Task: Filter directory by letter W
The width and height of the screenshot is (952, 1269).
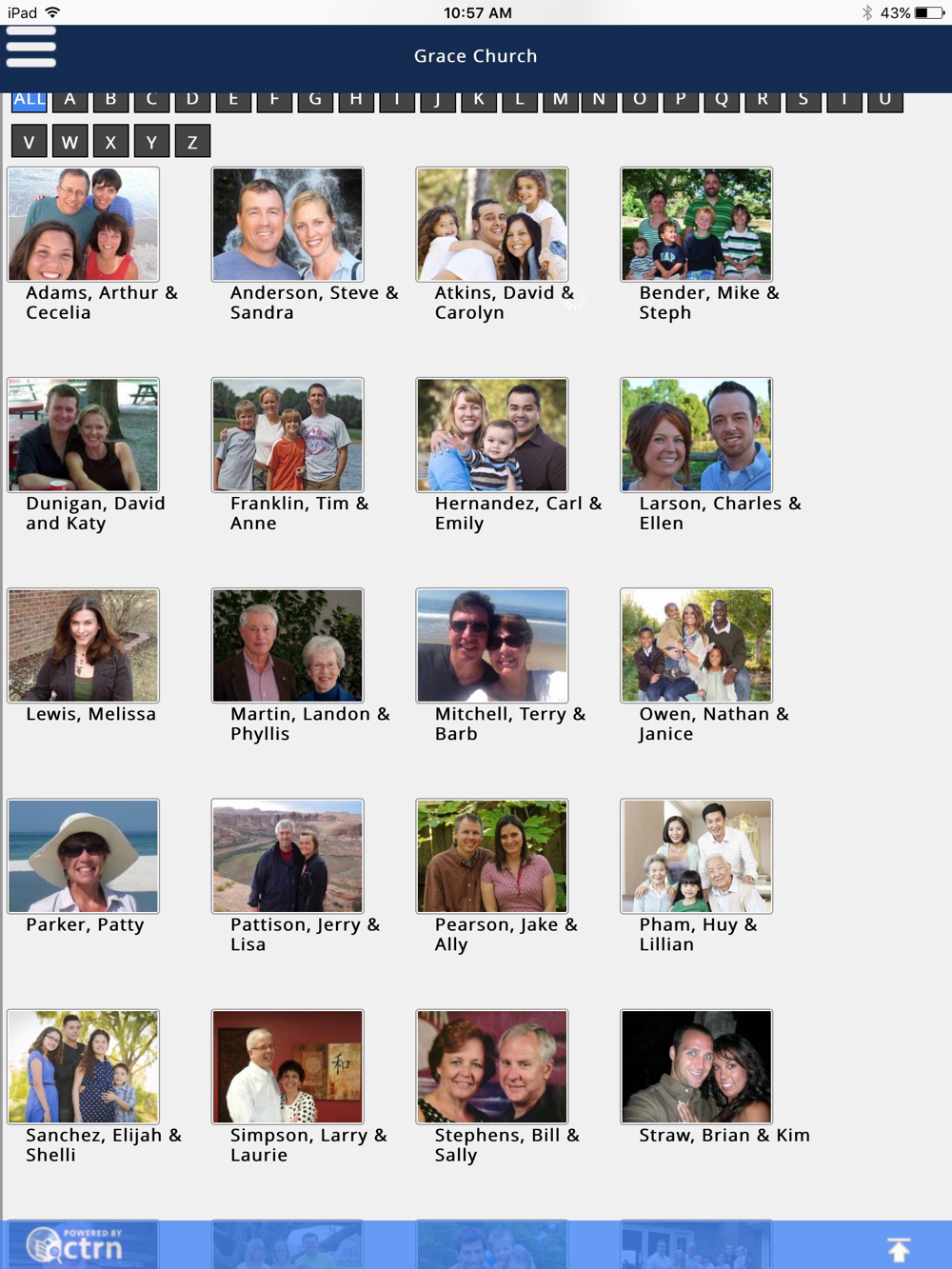Action: click(x=70, y=142)
